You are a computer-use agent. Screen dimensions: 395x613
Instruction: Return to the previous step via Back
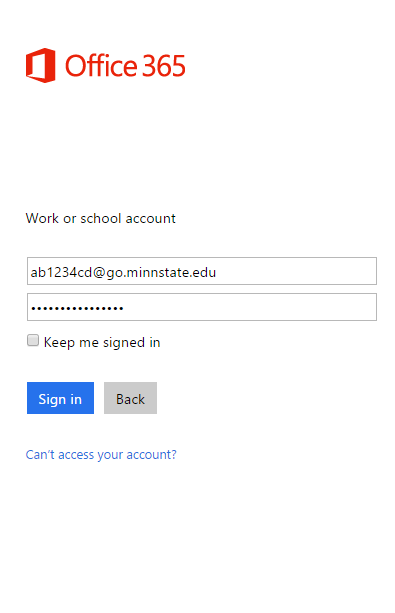(130, 398)
